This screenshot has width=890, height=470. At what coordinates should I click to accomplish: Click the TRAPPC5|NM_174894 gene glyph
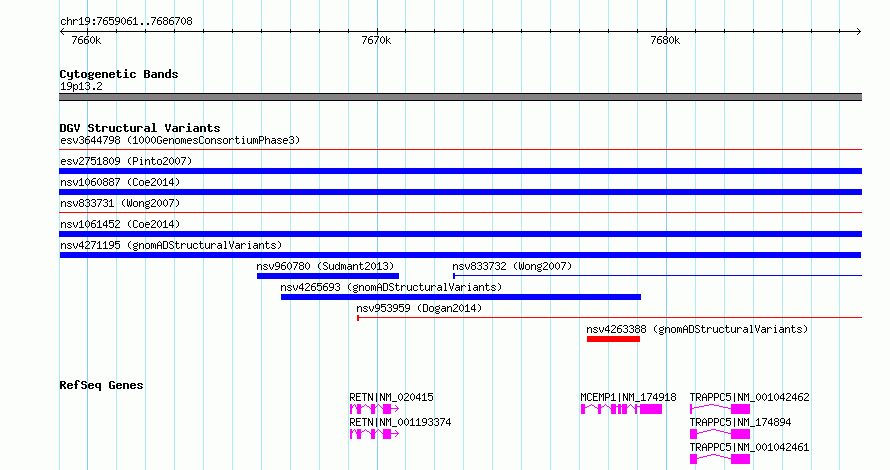coord(720,434)
